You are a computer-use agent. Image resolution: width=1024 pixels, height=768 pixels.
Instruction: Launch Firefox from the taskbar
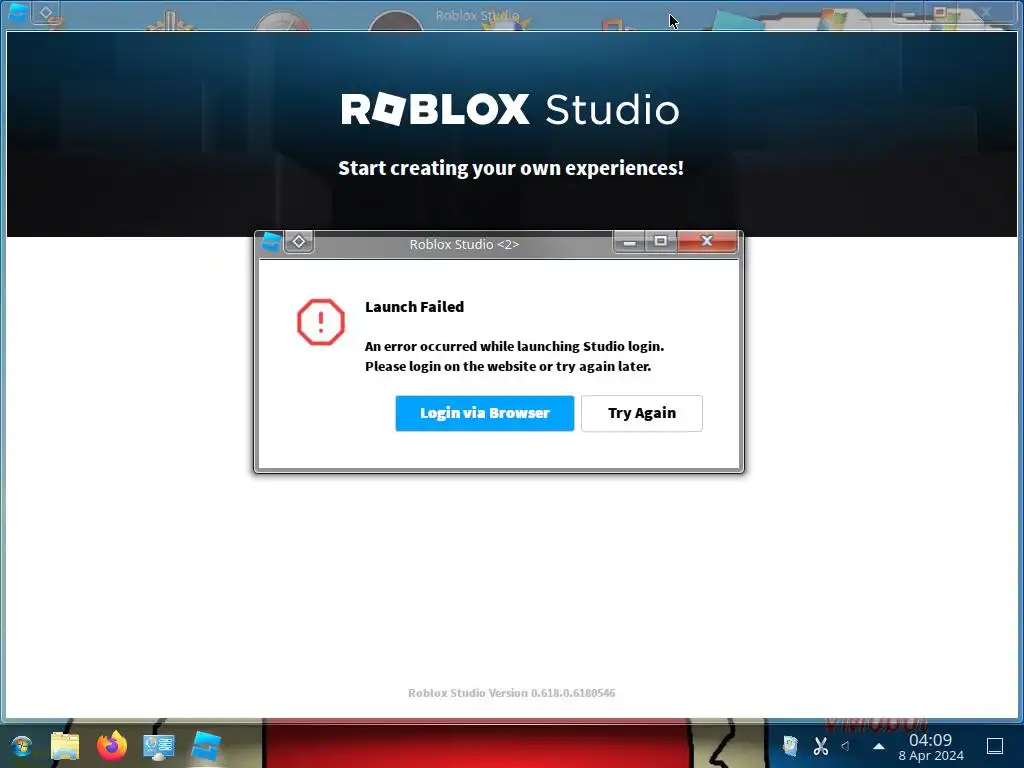point(112,745)
